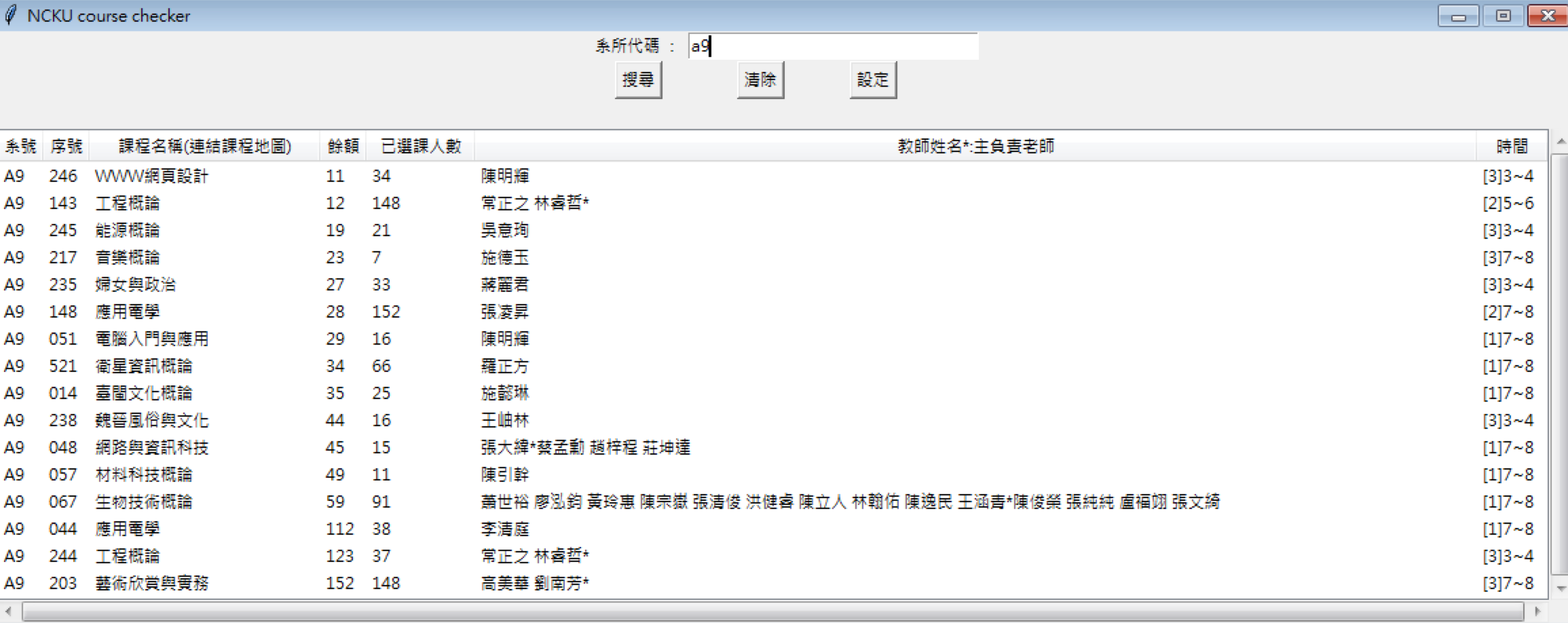Click the 已選課人數 column header

(x=420, y=146)
